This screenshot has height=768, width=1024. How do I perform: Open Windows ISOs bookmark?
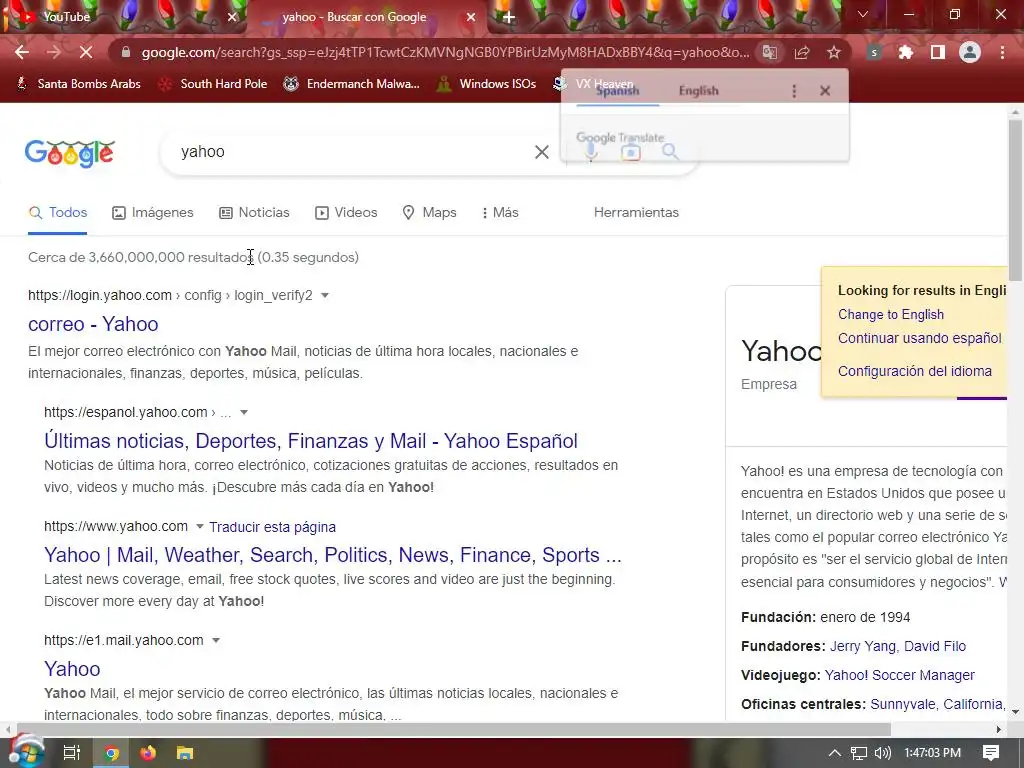(487, 84)
